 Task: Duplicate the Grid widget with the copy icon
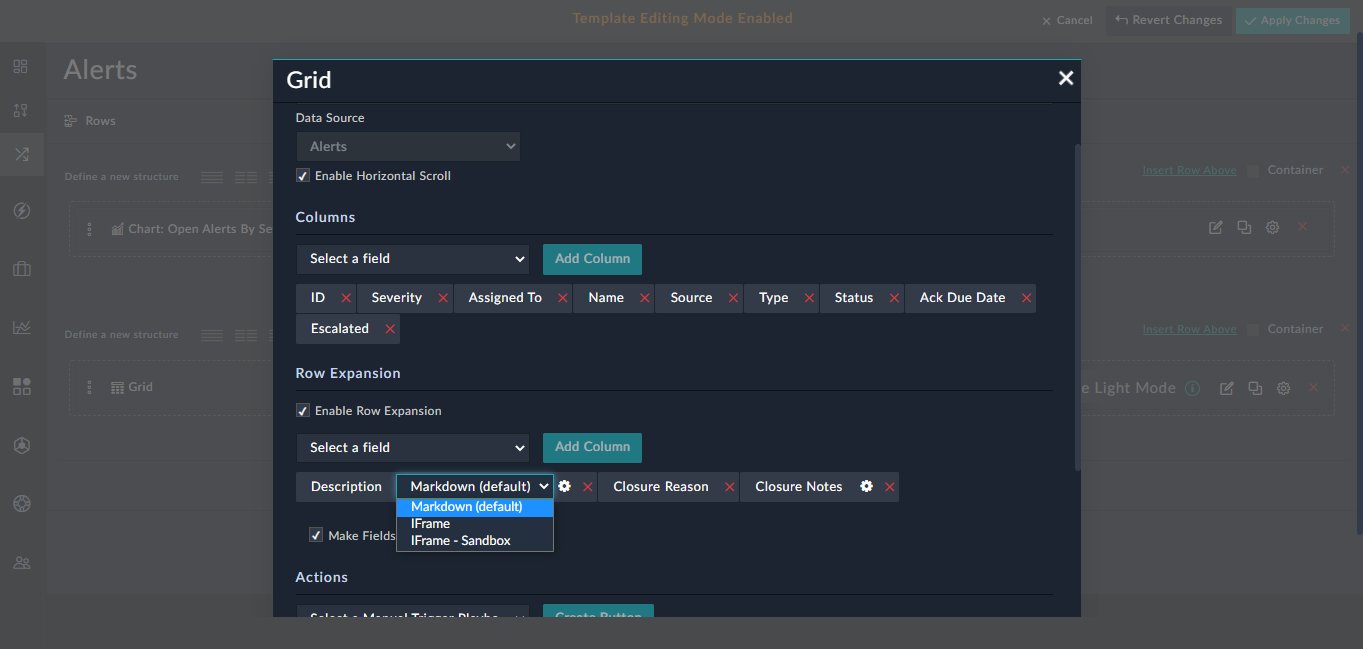click(1255, 388)
